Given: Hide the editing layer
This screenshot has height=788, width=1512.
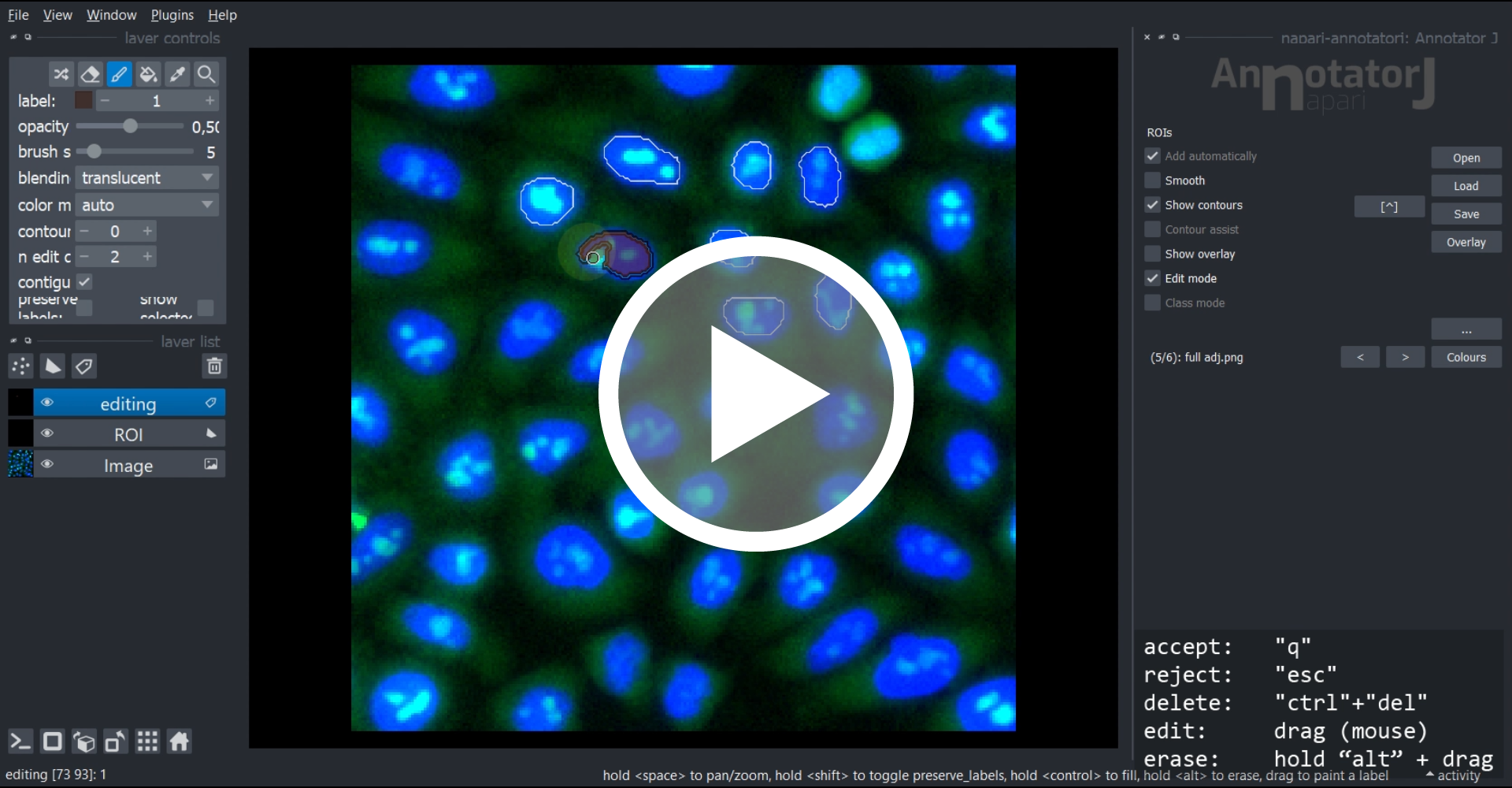Looking at the screenshot, I should pos(47,403).
